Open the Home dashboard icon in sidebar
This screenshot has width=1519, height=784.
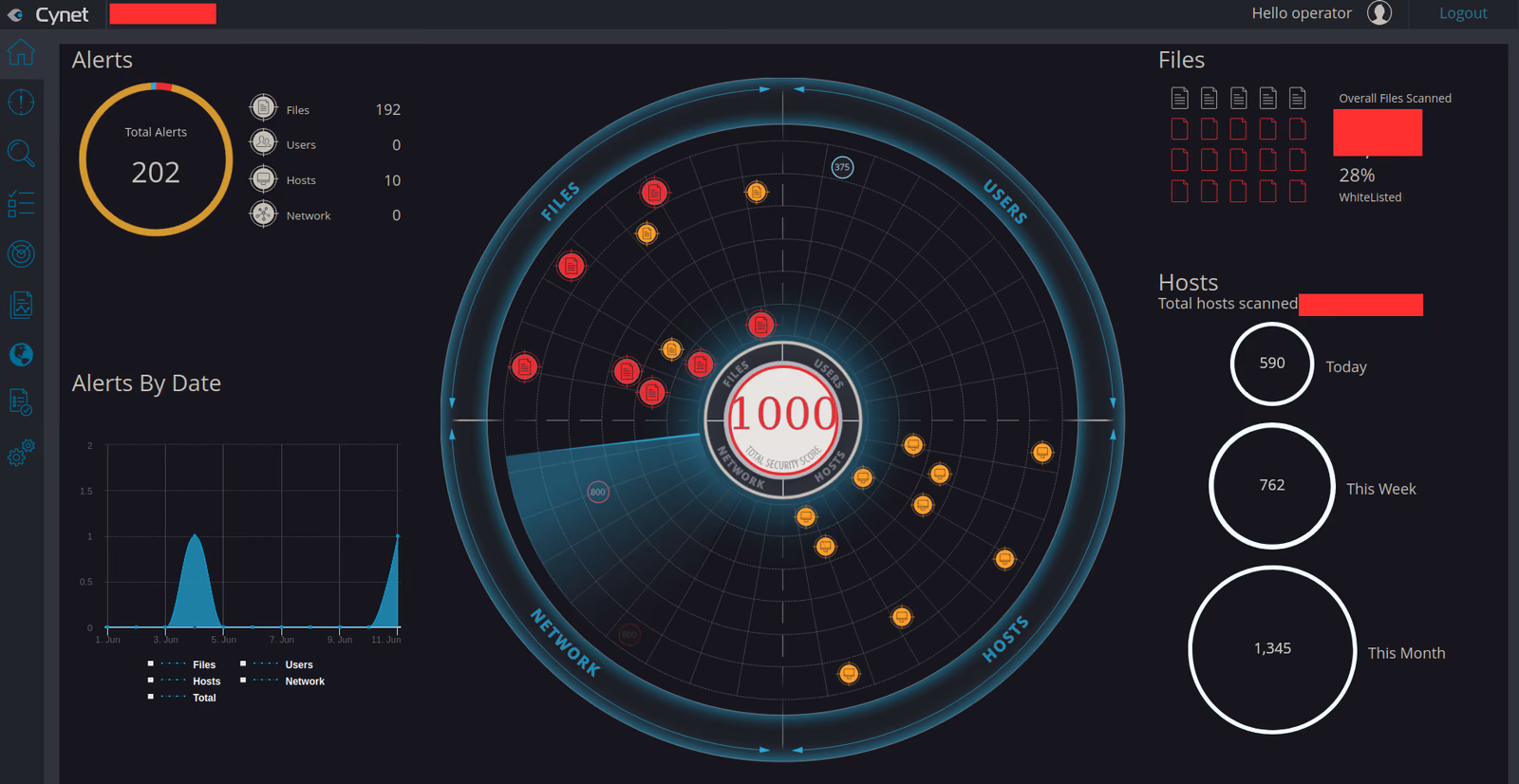pyautogui.click(x=21, y=52)
